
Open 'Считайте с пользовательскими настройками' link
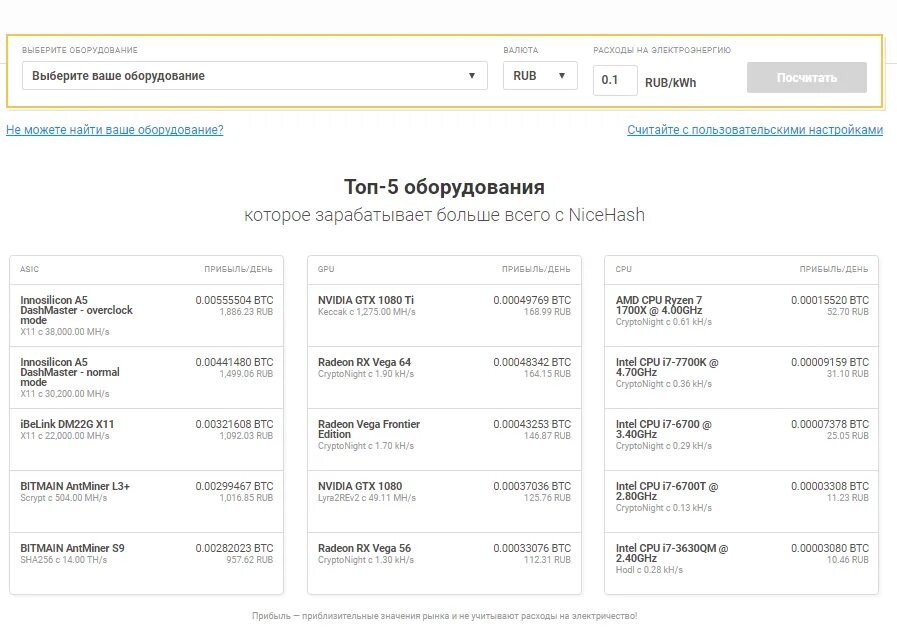tap(755, 130)
